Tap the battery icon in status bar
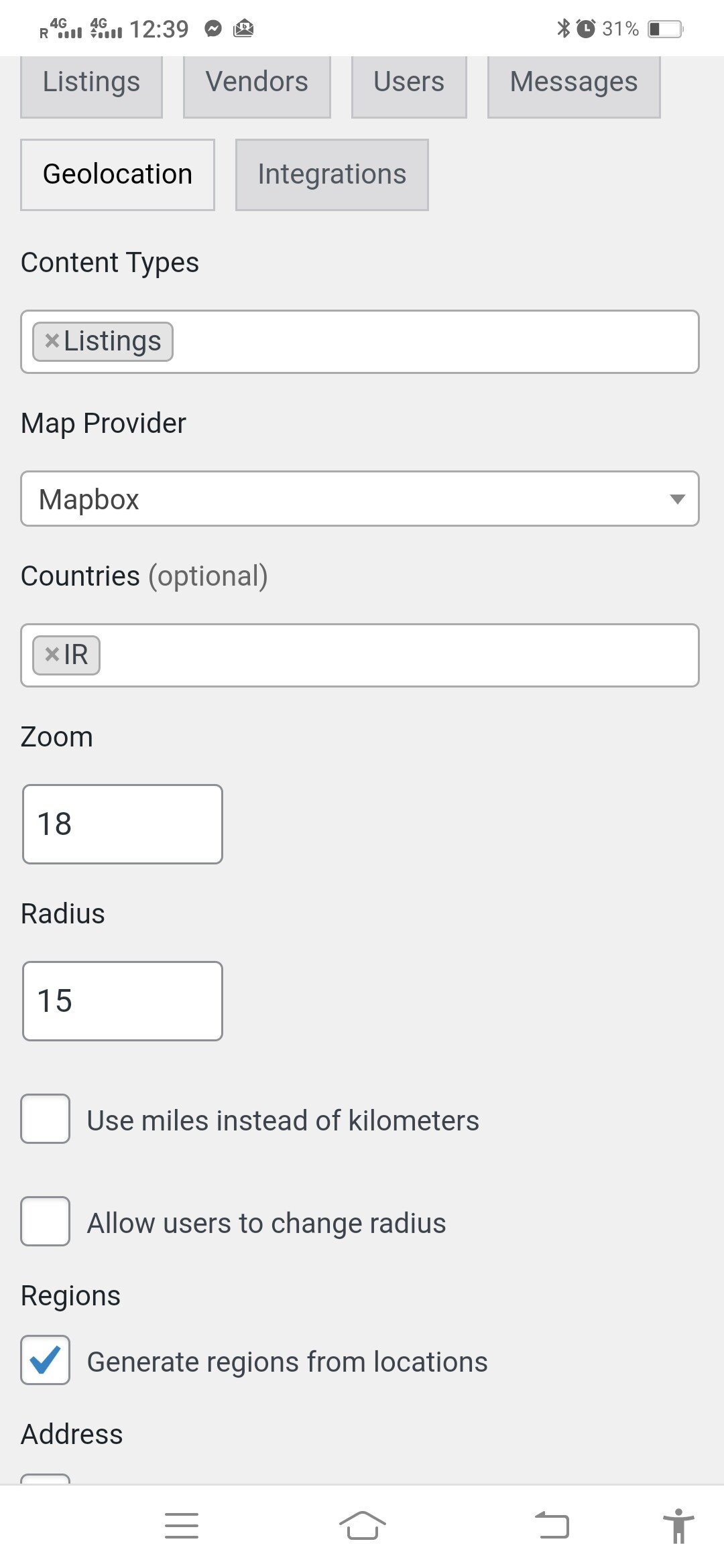724x1568 pixels. 665,29
